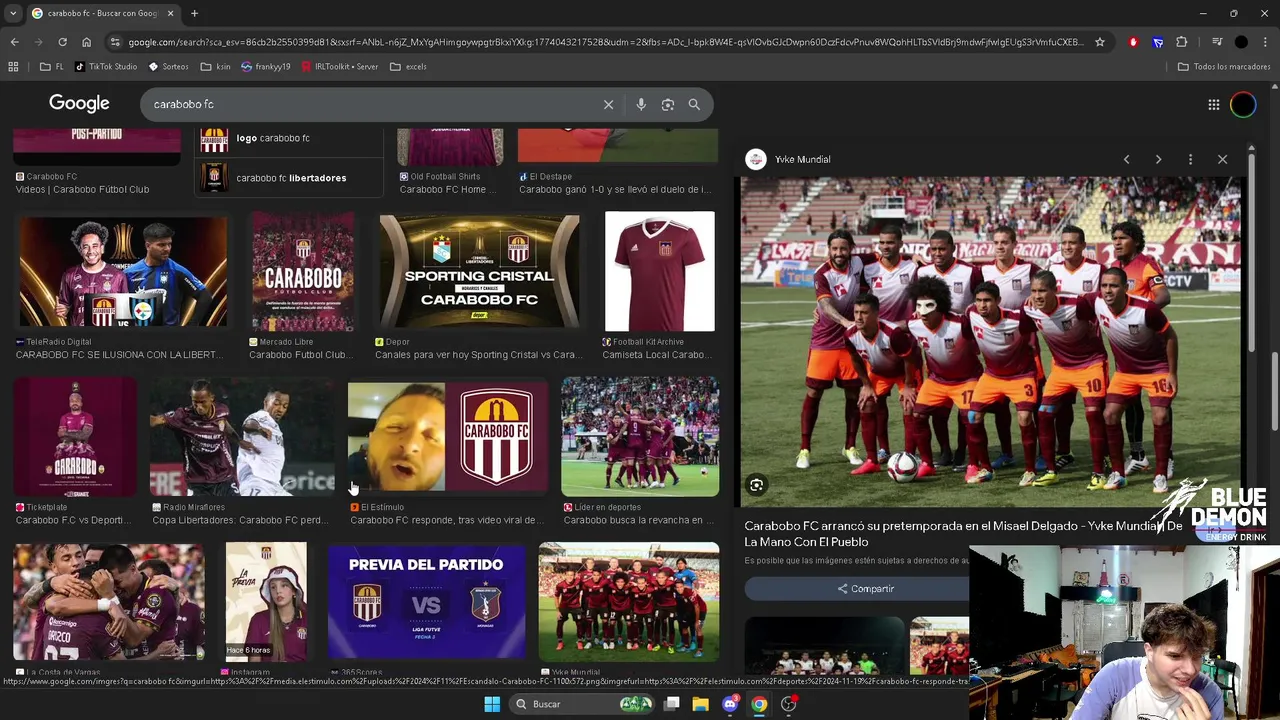
Task: Open the Carabobo FC arrancó su pretemporada title link
Action: (963, 533)
